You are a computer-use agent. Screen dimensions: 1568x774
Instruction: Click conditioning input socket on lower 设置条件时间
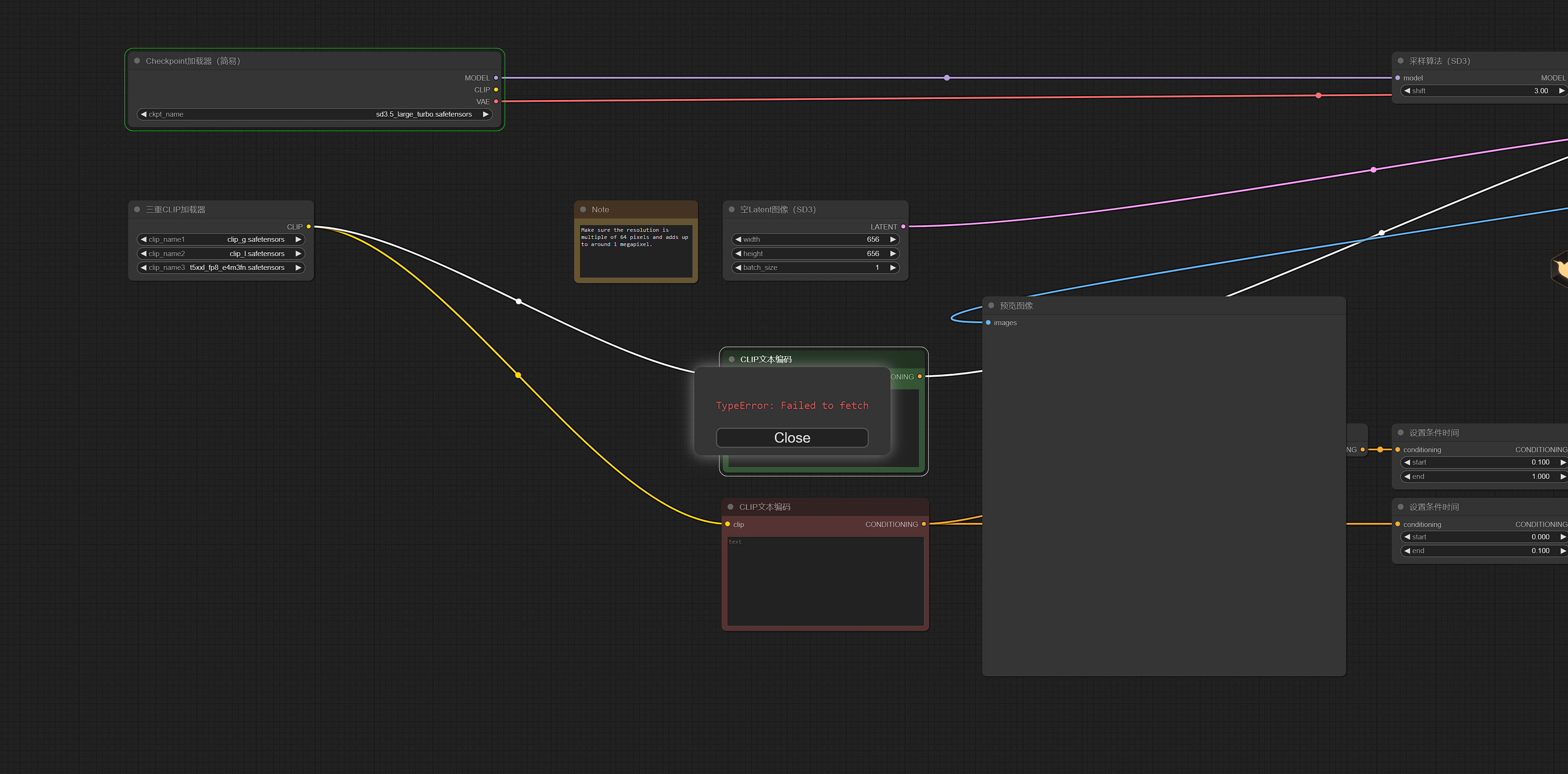click(1398, 524)
